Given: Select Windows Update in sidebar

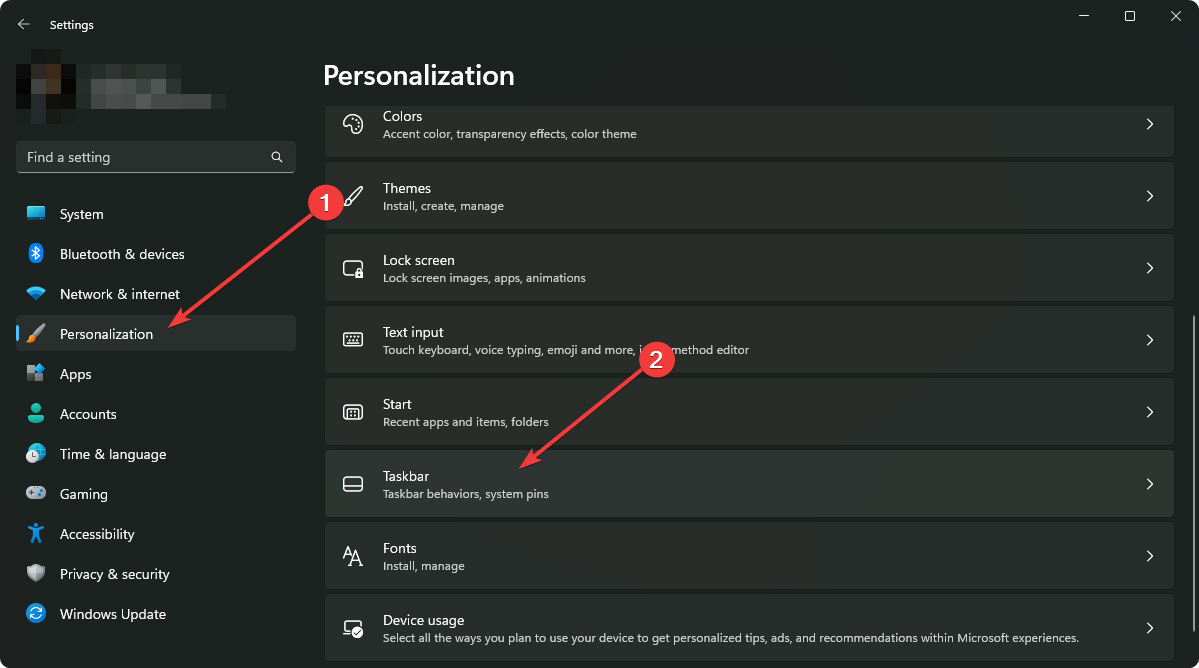Looking at the screenshot, I should tap(112, 614).
